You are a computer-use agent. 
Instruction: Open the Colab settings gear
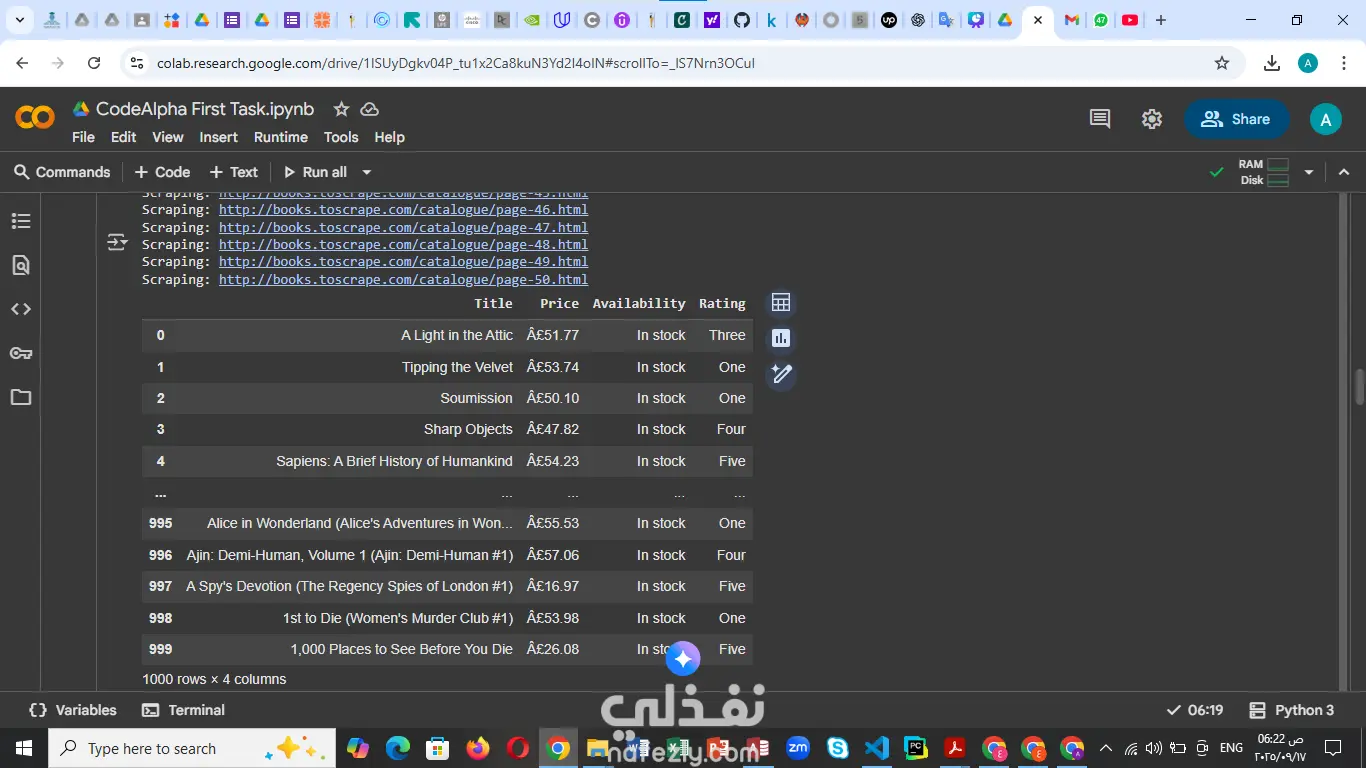(x=1152, y=119)
